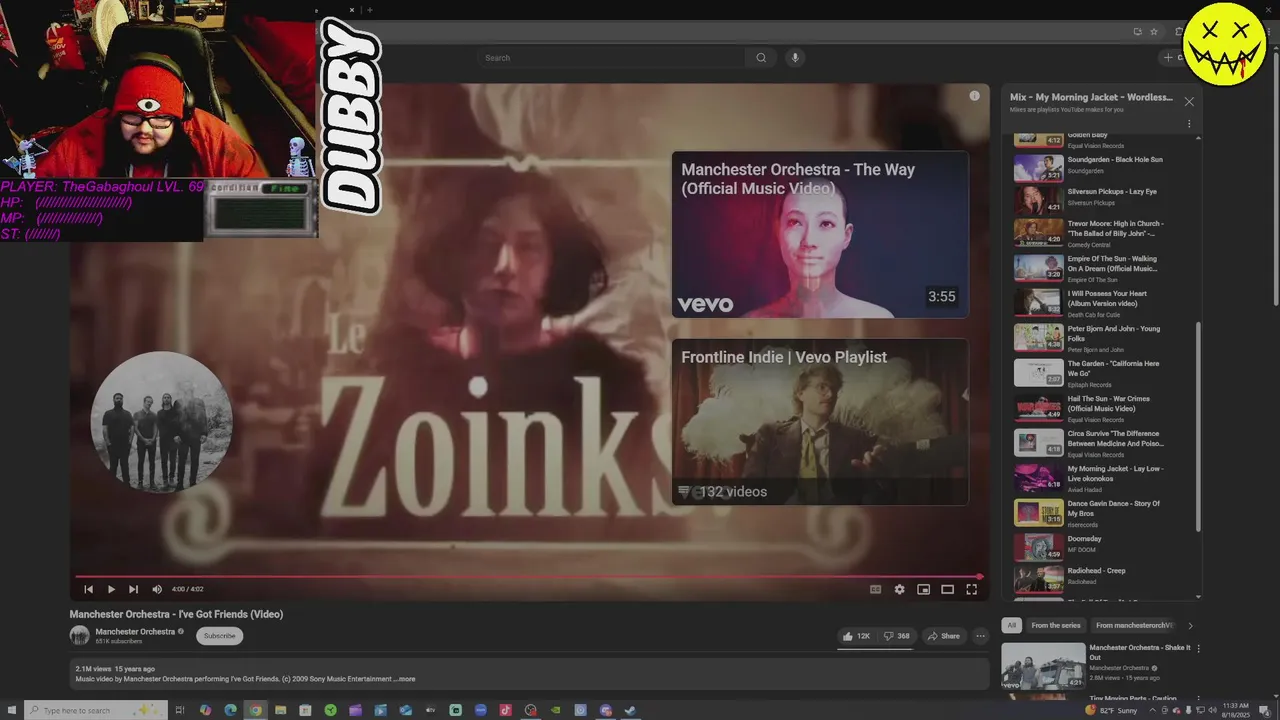Screen dimensions: 1280x720
Task: Close the Mix playlist panel
Action: (1189, 101)
